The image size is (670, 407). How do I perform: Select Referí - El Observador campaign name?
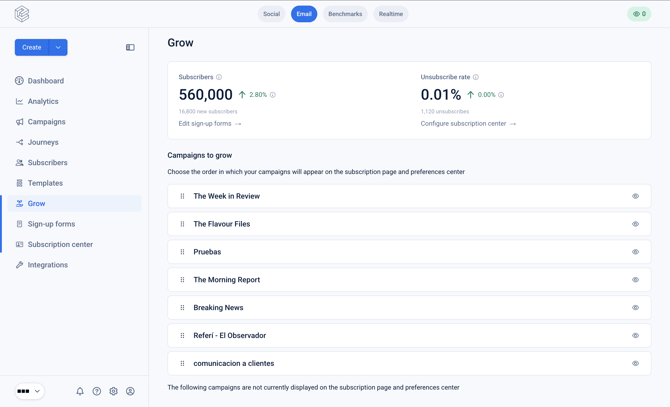pos(229,336)
